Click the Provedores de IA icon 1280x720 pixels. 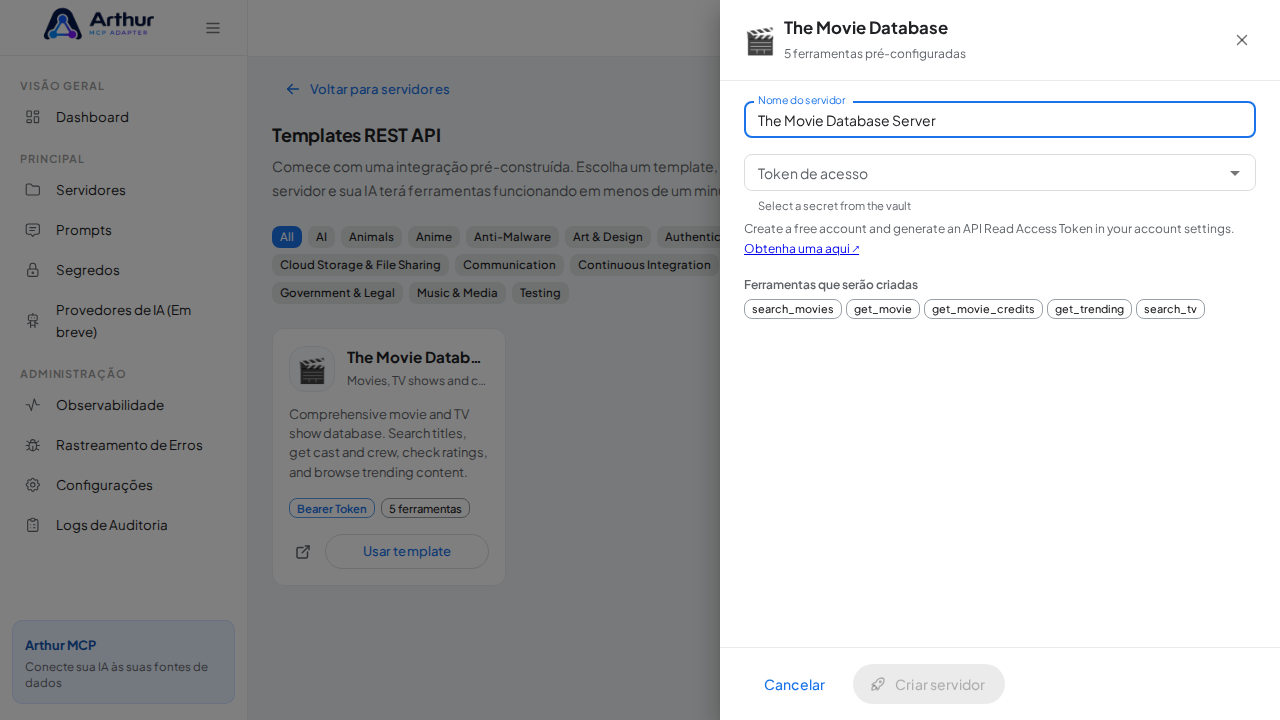click(x=33, y=320)
